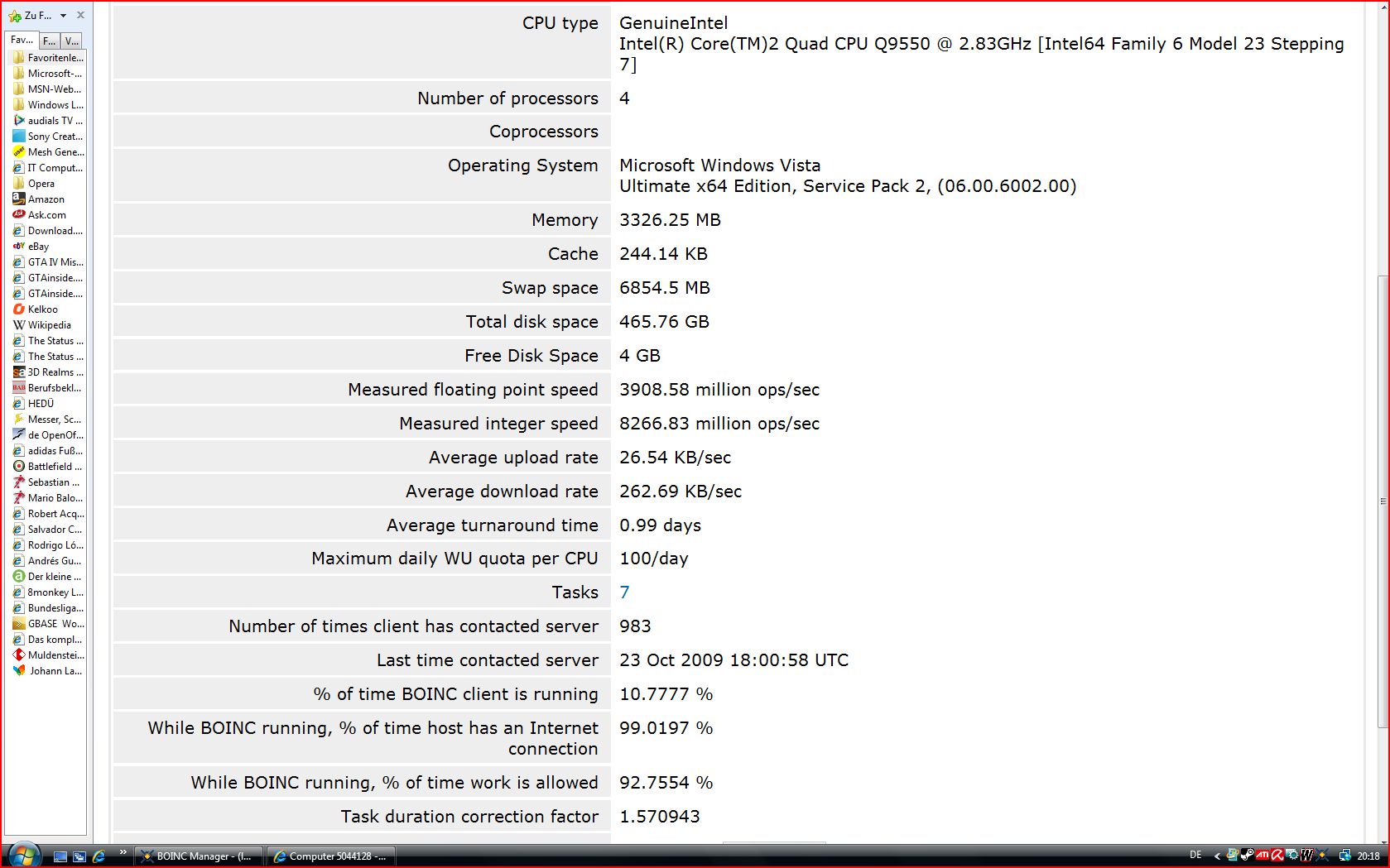Open the Messer, Sc... favorite
Image resolution: width=1390 pixels, height=868 pixels.
click(48, 420)
